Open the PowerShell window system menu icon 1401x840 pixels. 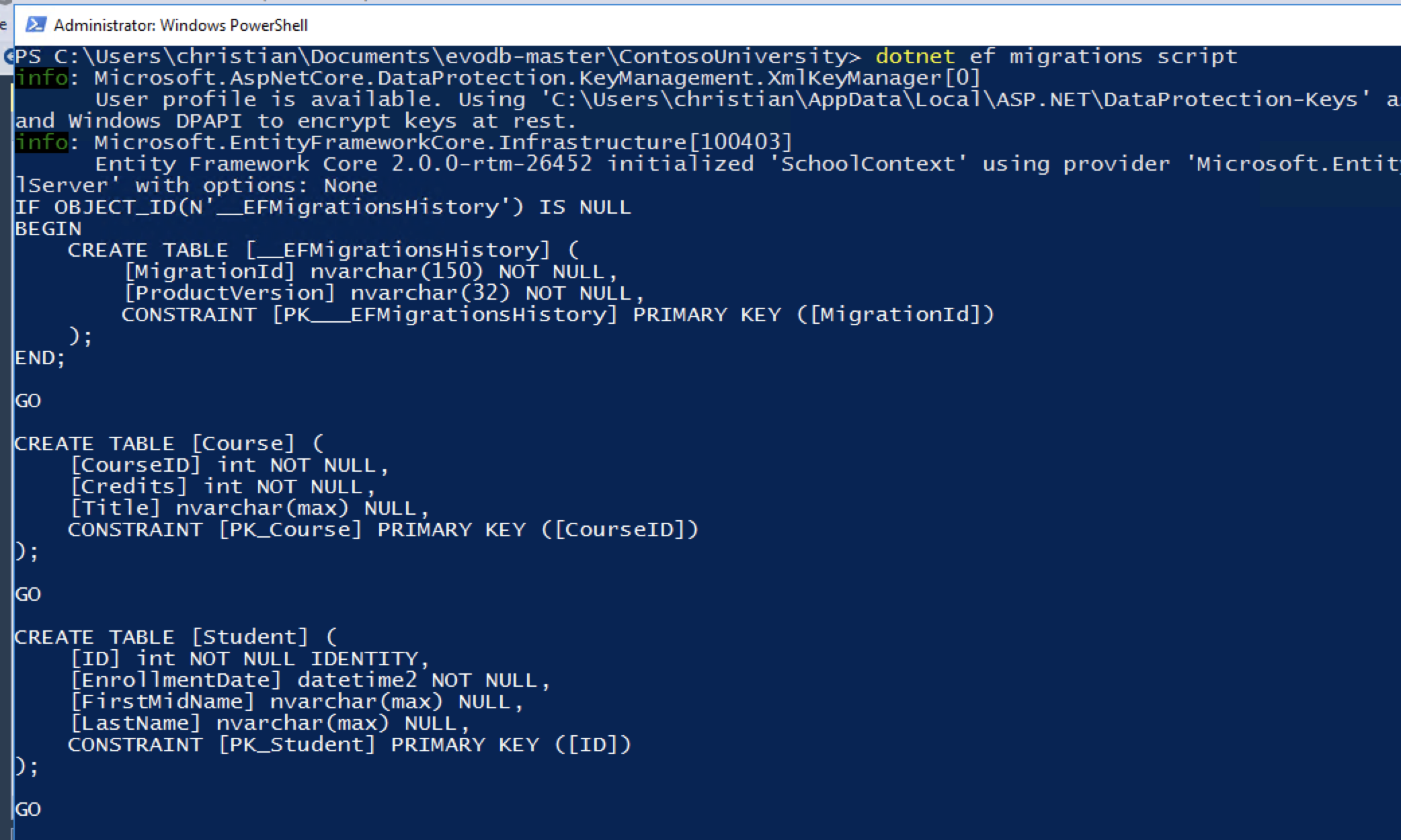pyautogui.click(x=35, y=25)
